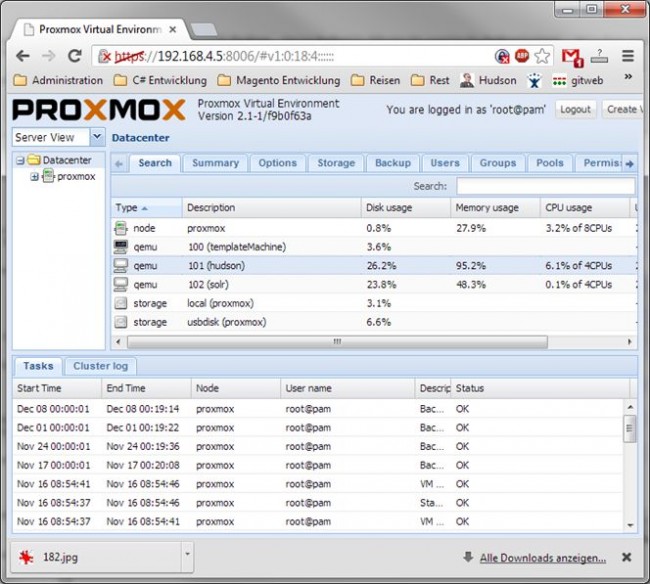Image resolution: width=650 pixels, height=584 pixels.
Task: Open the Users tab
Action: point(445,163)
